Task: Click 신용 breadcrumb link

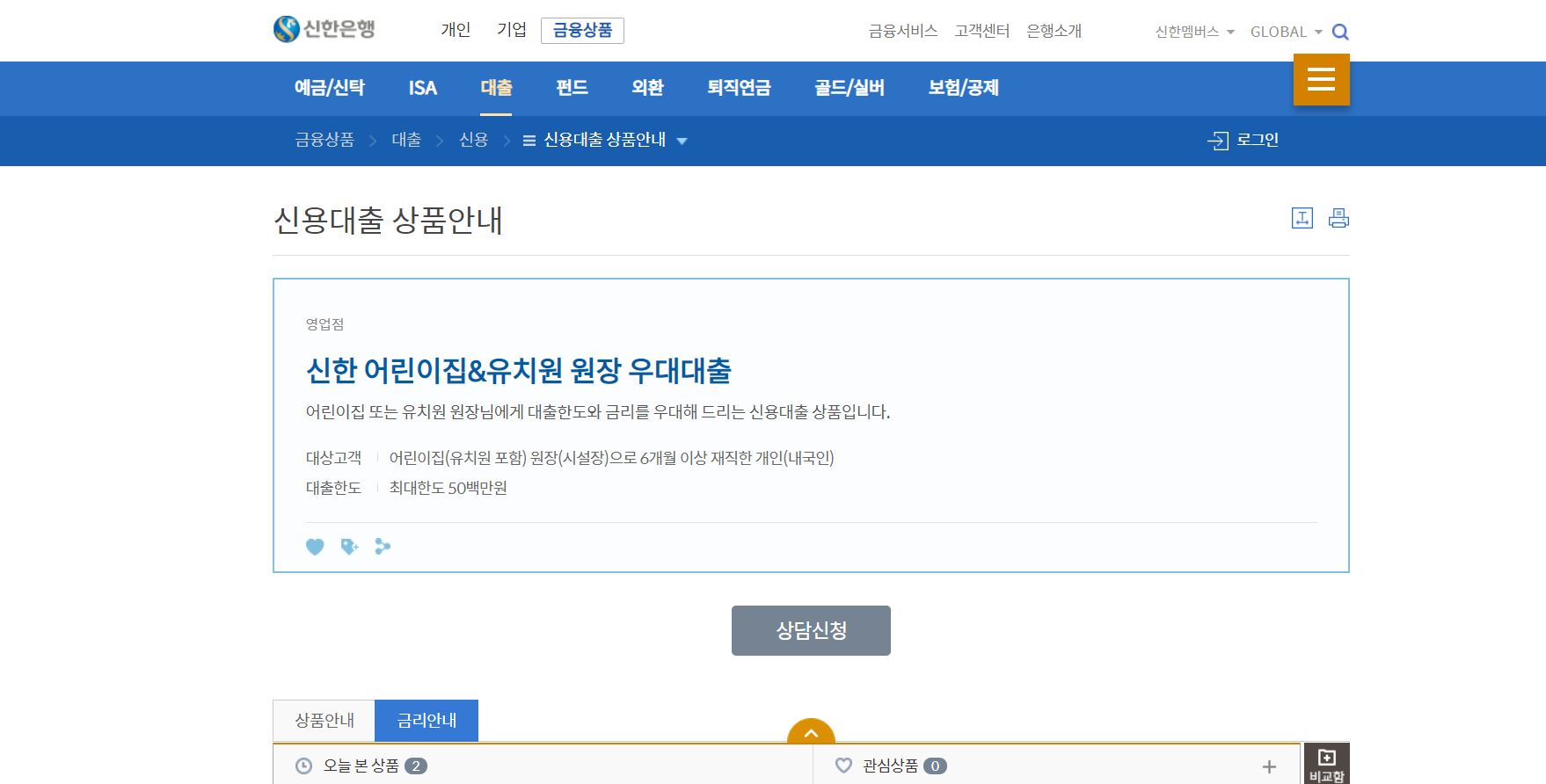Action: (x=473, y=140)
